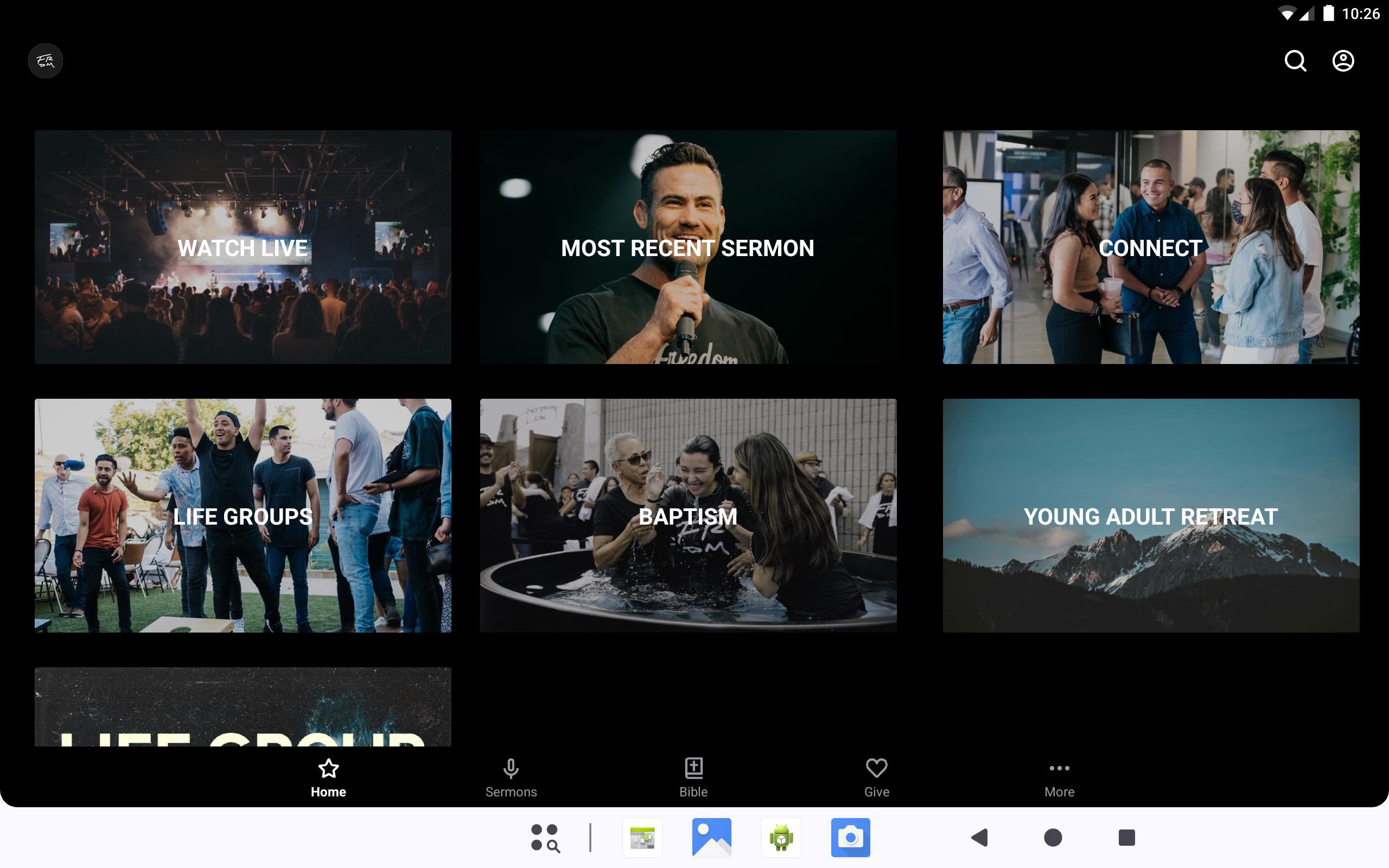Tap the partially visible Life Group banner

pyautogui.click(x=243, y=707)
